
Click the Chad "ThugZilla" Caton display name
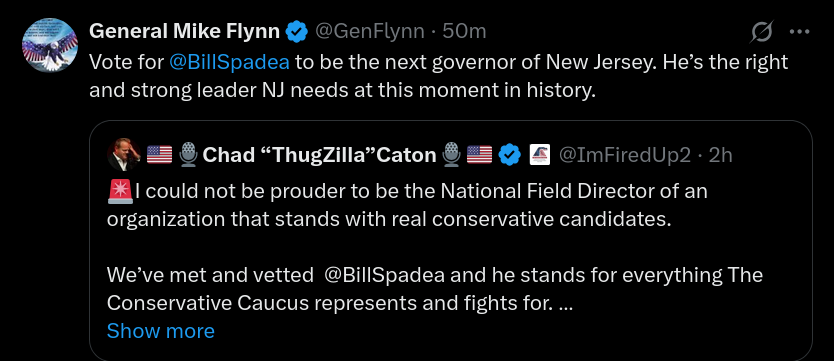coord(319,155)
